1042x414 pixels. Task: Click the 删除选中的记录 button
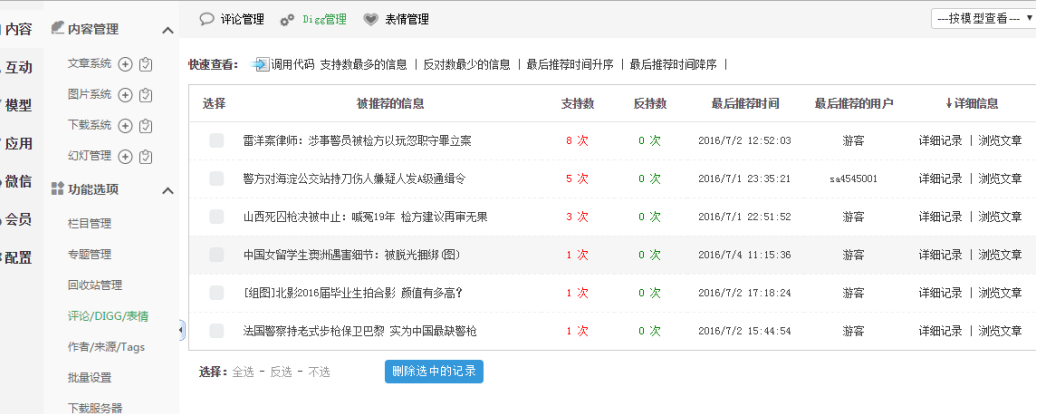pos(434,371)
